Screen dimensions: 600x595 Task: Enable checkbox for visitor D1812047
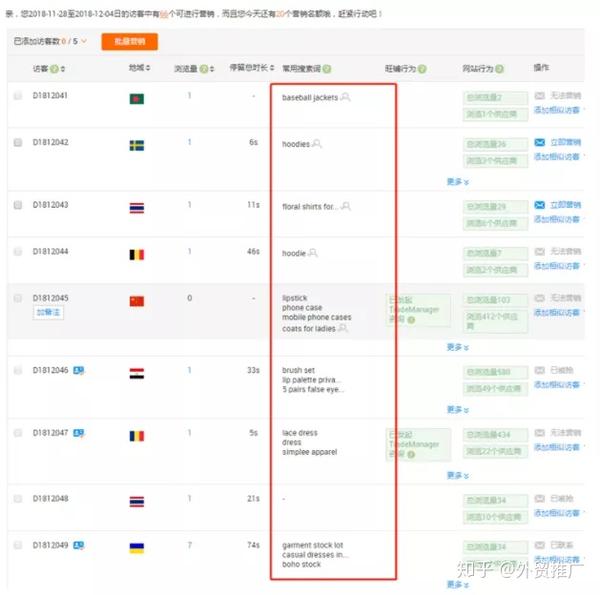tap(18, 433)
